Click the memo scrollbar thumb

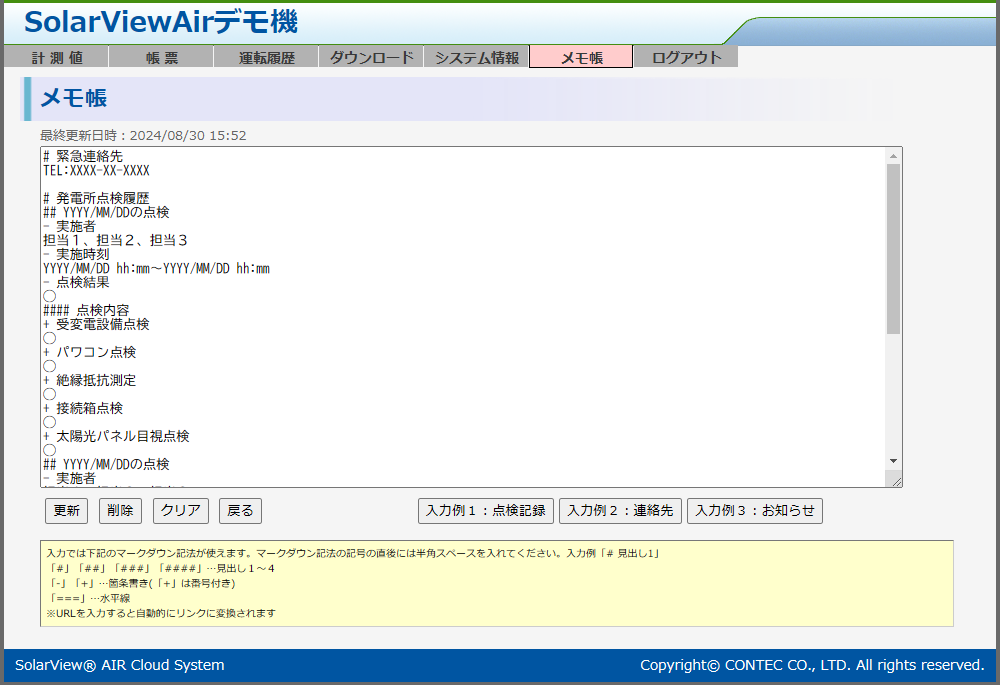[894, 248]
